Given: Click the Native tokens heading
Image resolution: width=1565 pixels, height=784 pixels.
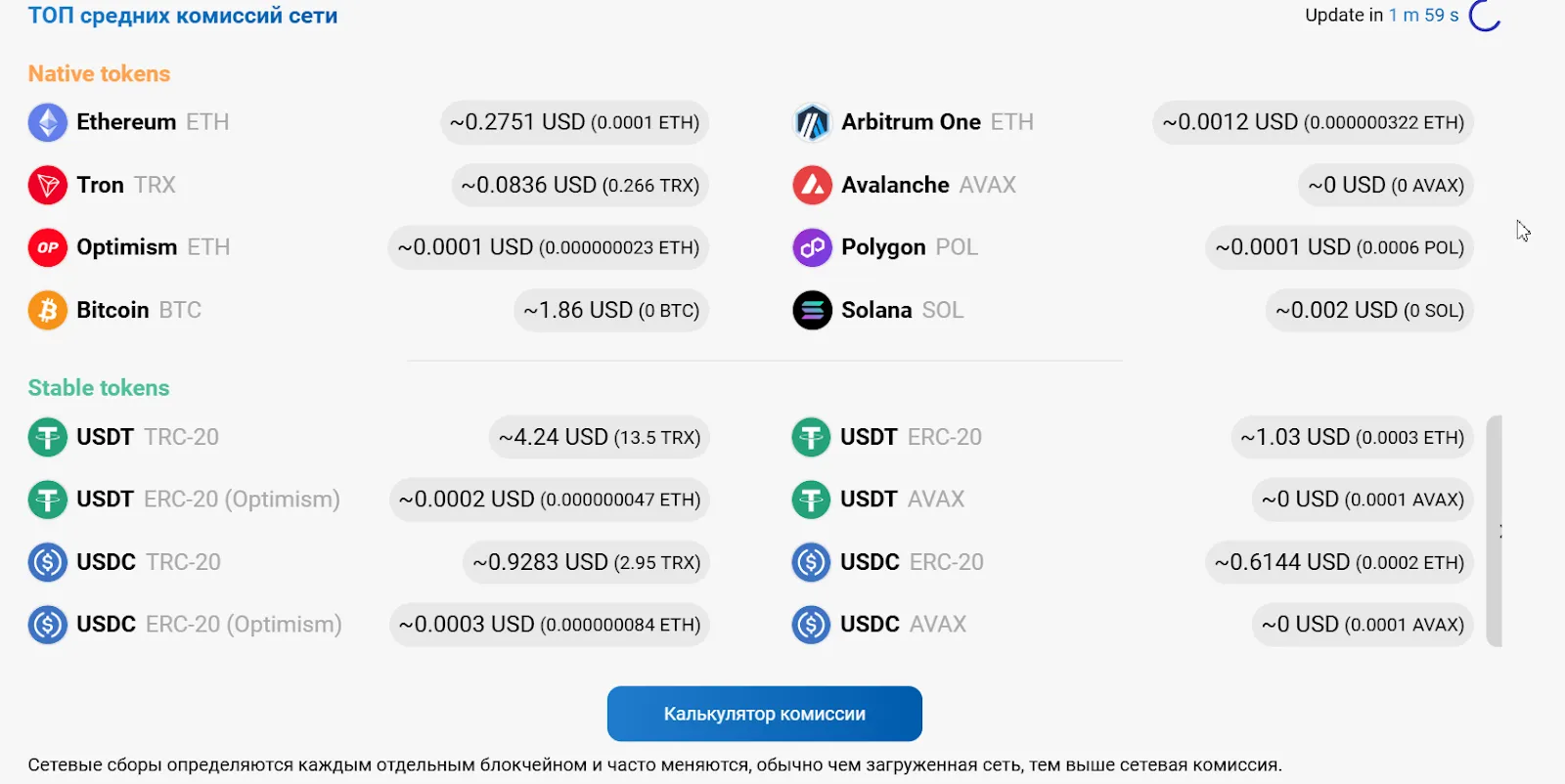Looking at the screenshot, I should [x=99, y=73].
